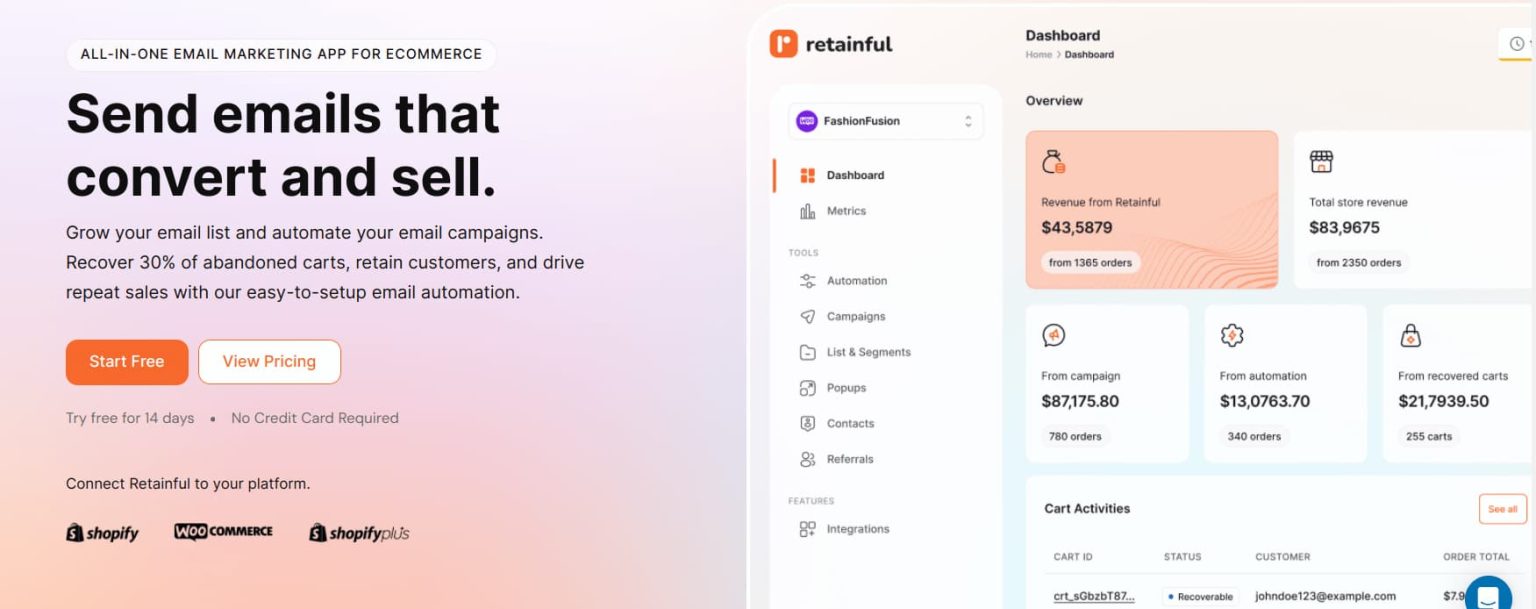
Task: Click the Home breadcrumb link
Action: pyautogui.click(x=1038, y=55)
